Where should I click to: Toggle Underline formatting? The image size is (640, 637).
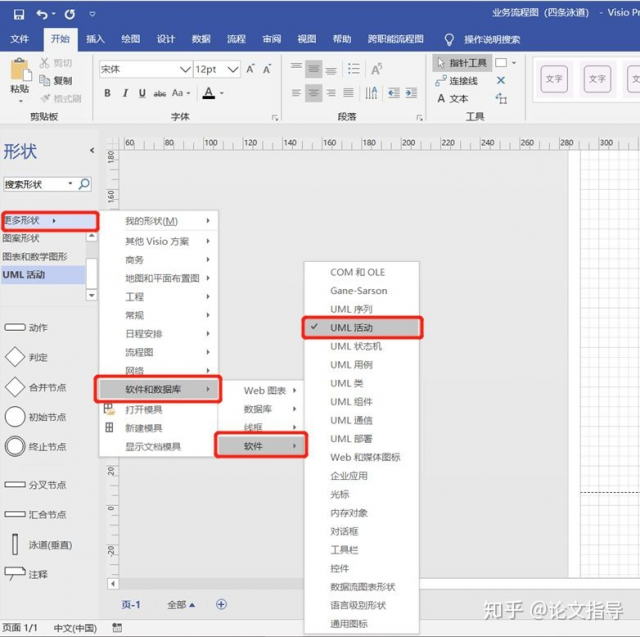coord(142,93)
